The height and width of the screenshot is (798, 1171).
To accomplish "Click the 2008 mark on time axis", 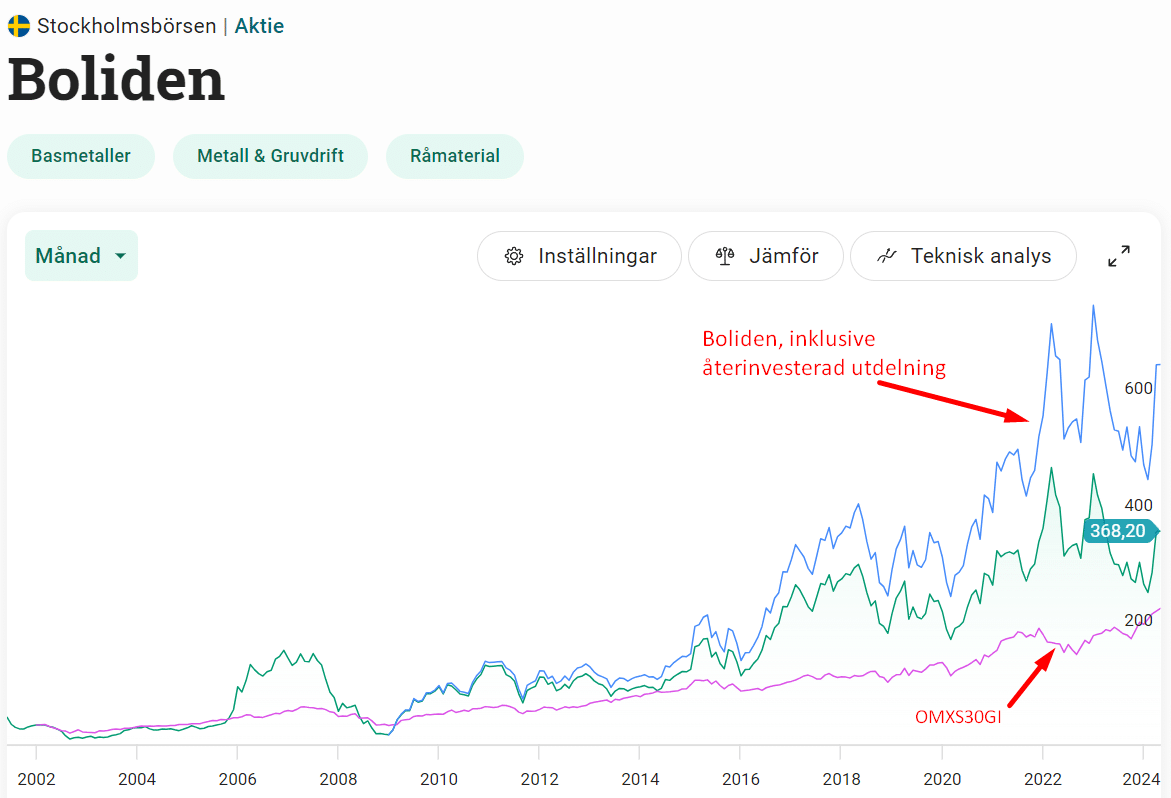I will [x=338, y=778].
